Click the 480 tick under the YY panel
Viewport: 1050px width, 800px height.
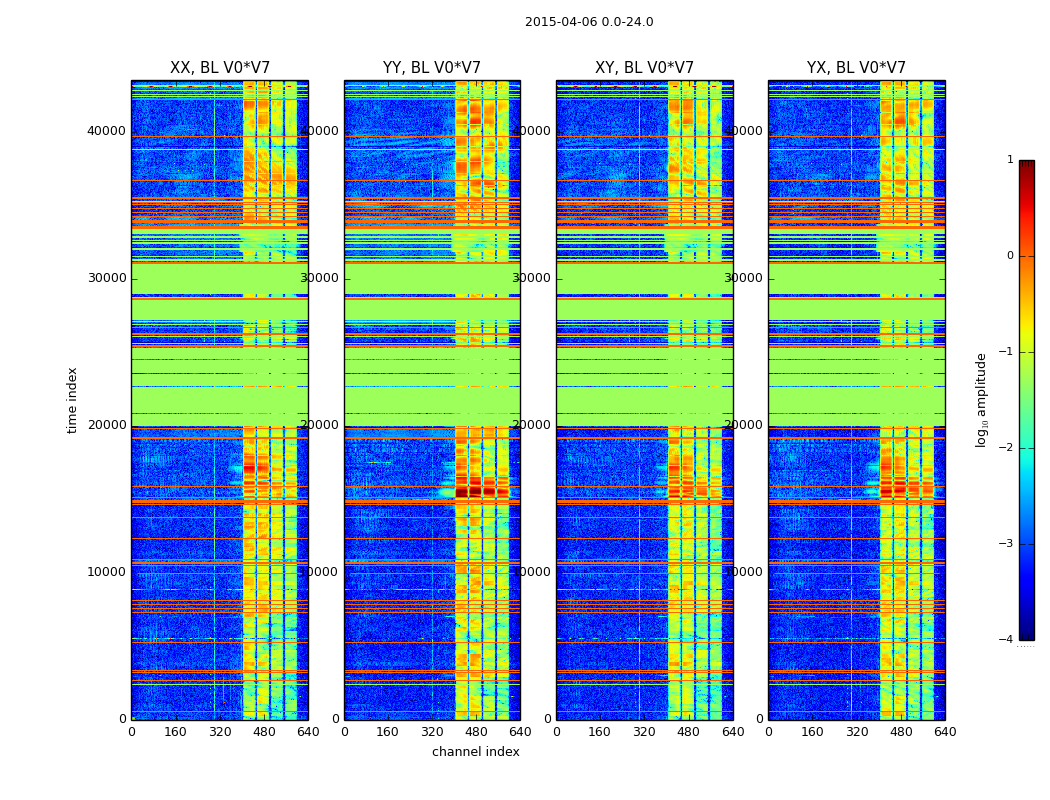coord(476,732)
